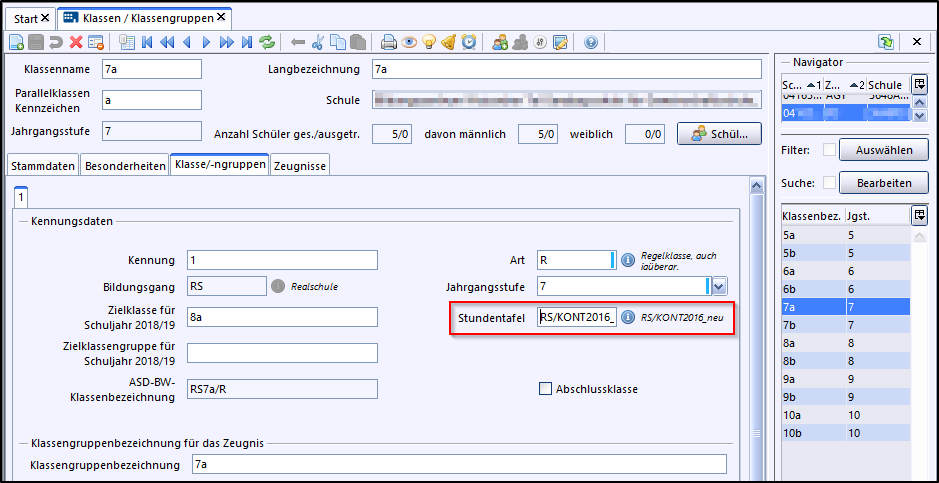Open the Stammdaten tab
Image resolution: width=939 pixels, height=483 pixels.
click(x=43, y=166)
